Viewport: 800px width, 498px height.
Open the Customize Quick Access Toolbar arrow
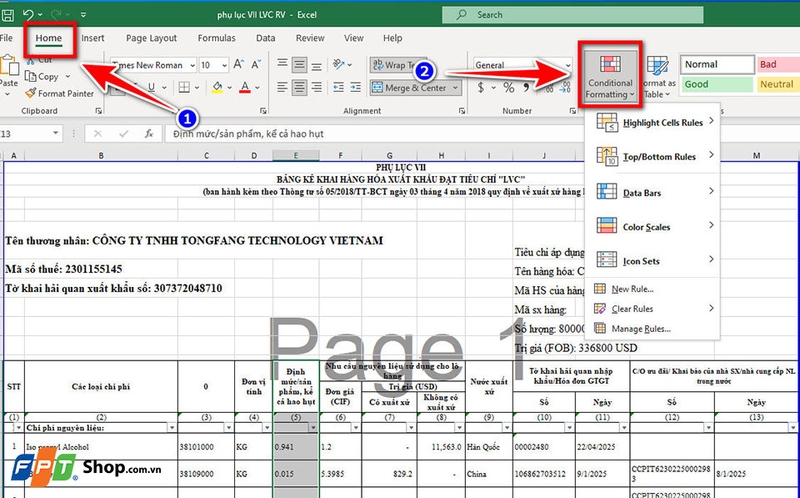[83, 15]
